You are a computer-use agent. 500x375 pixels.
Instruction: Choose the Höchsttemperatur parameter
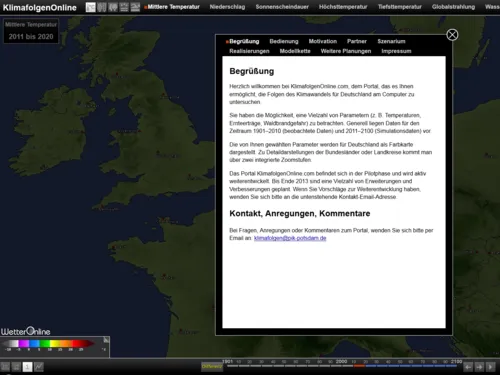[343, 7]
